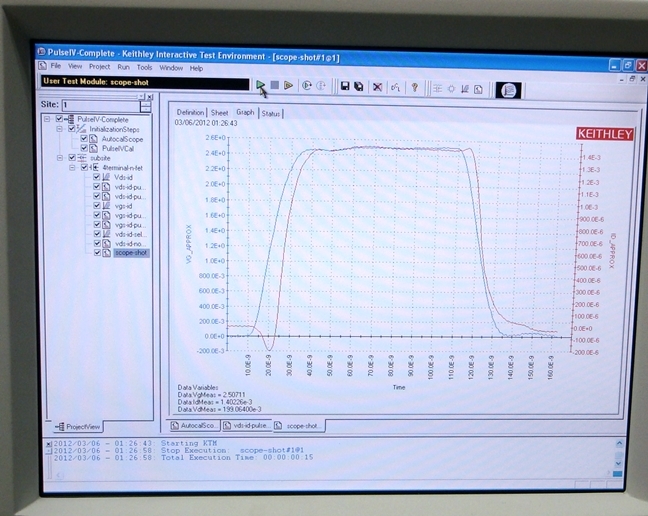Click the greyed page toolbar icon
This screenshot has height=516, width=648.
(479, 89)
